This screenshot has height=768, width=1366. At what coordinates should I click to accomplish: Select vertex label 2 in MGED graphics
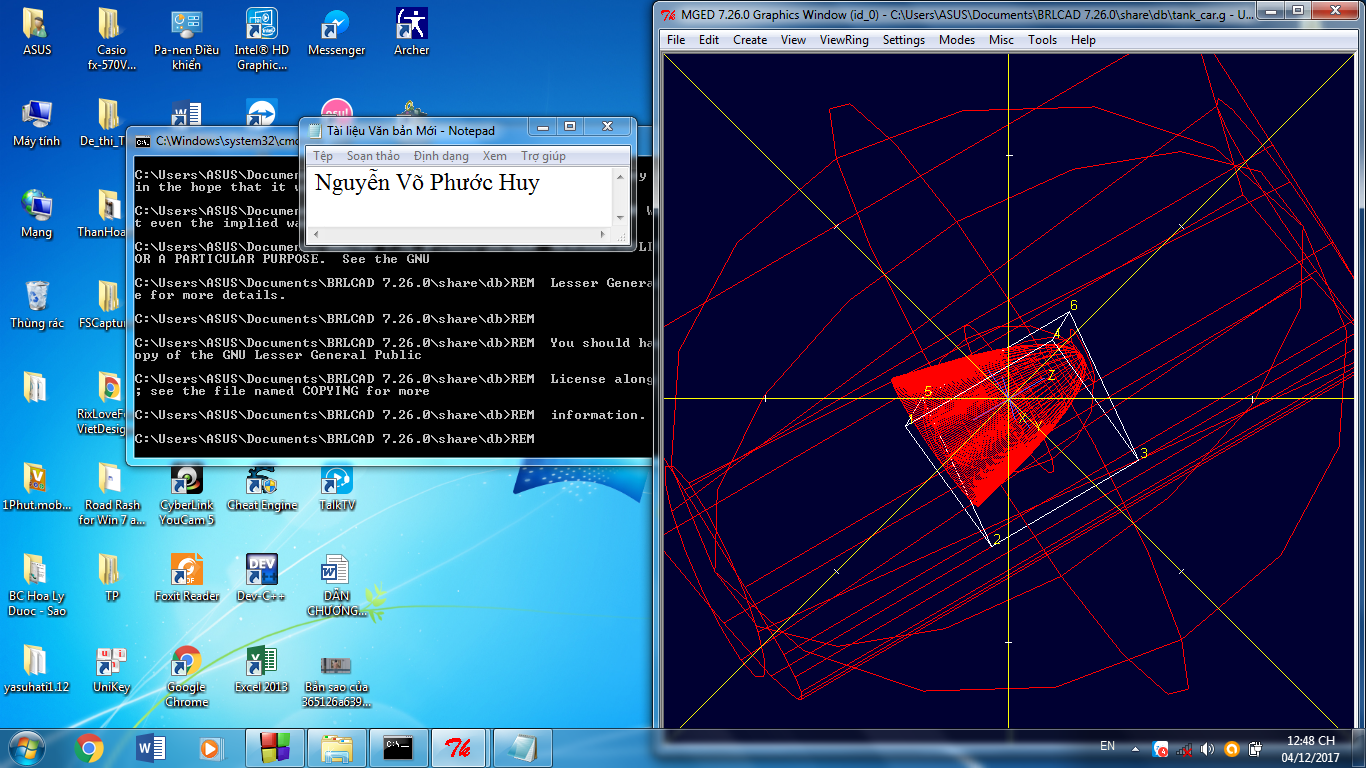997,539
